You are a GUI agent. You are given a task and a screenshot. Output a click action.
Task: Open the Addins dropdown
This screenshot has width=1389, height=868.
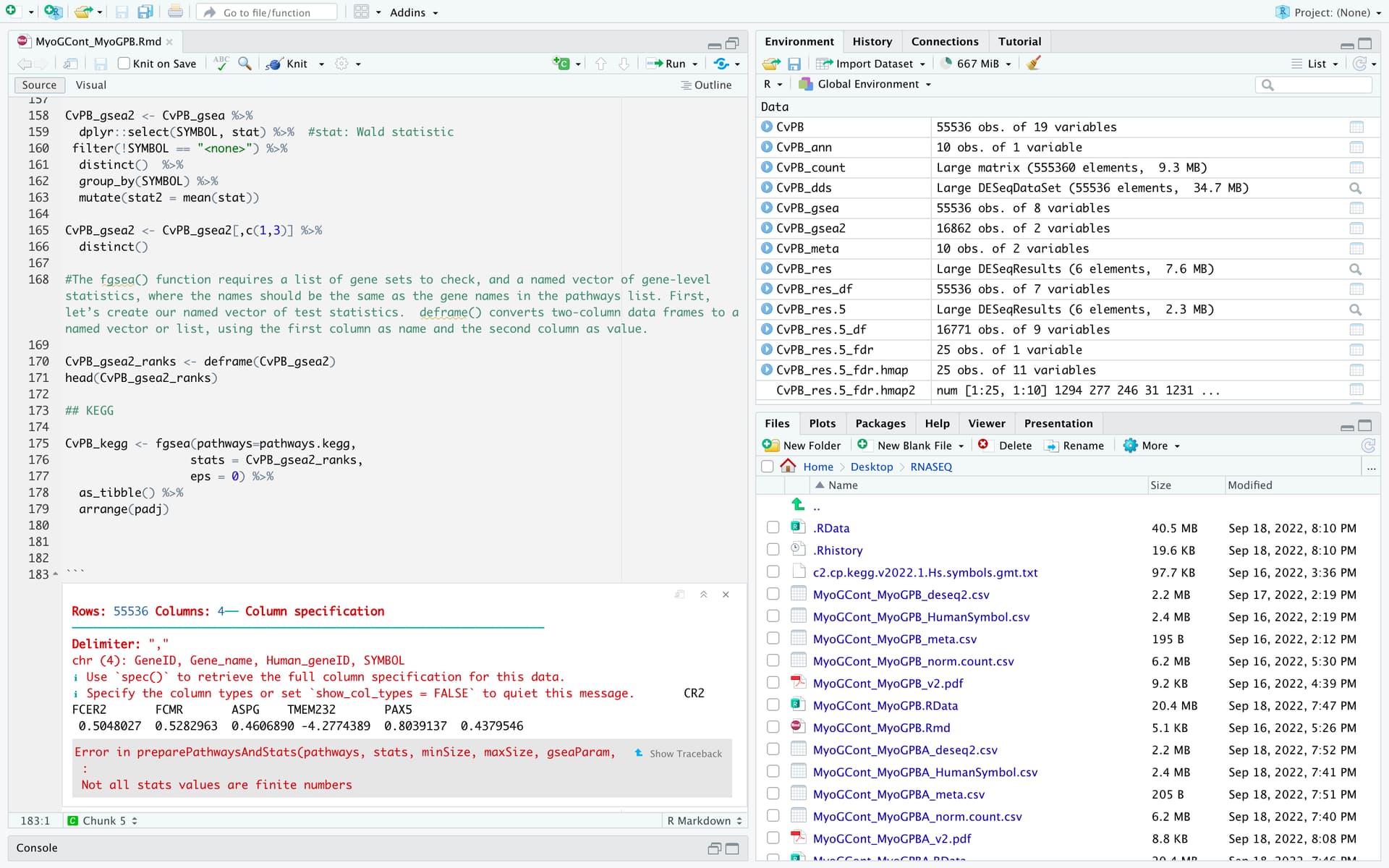[x=414, y=12]
